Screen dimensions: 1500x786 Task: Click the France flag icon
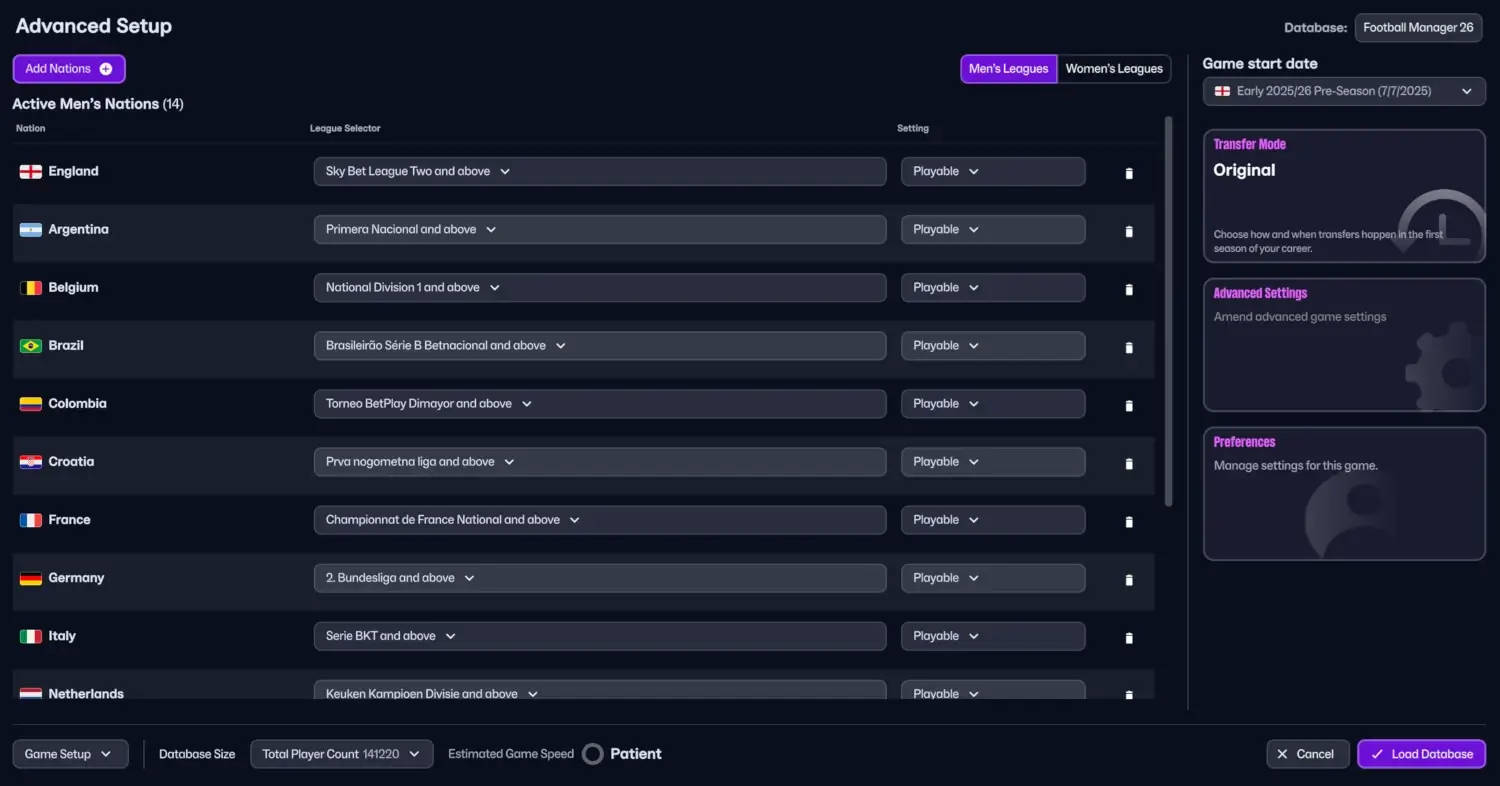click(x=31, y=520)
